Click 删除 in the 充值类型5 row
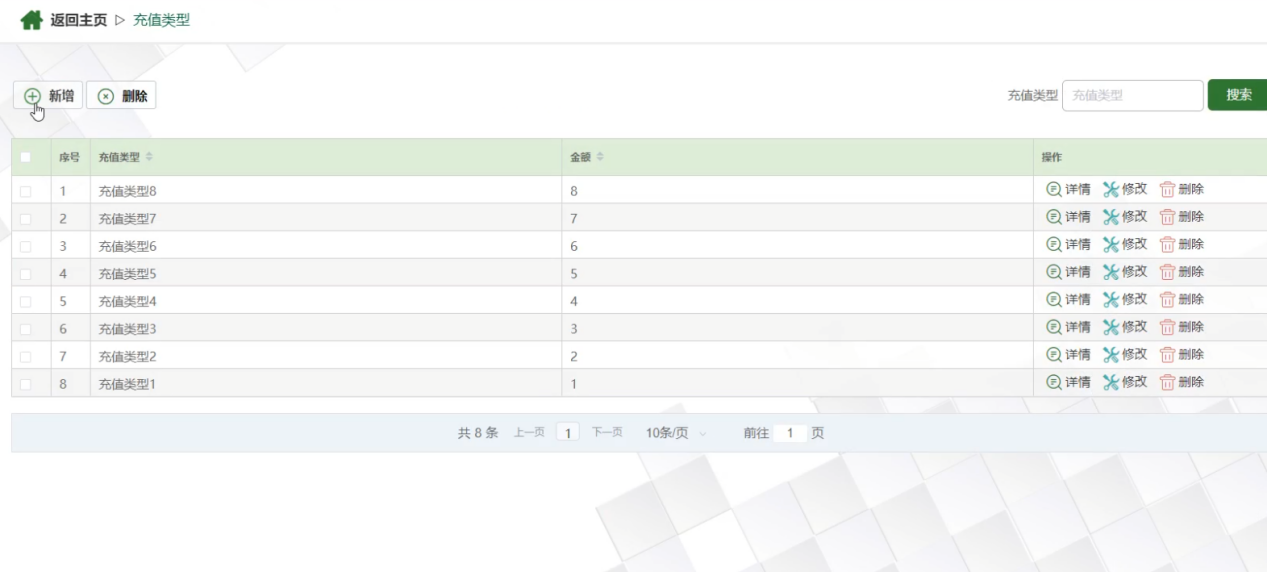The image size is (1267, 572). tap(1182, 271)
